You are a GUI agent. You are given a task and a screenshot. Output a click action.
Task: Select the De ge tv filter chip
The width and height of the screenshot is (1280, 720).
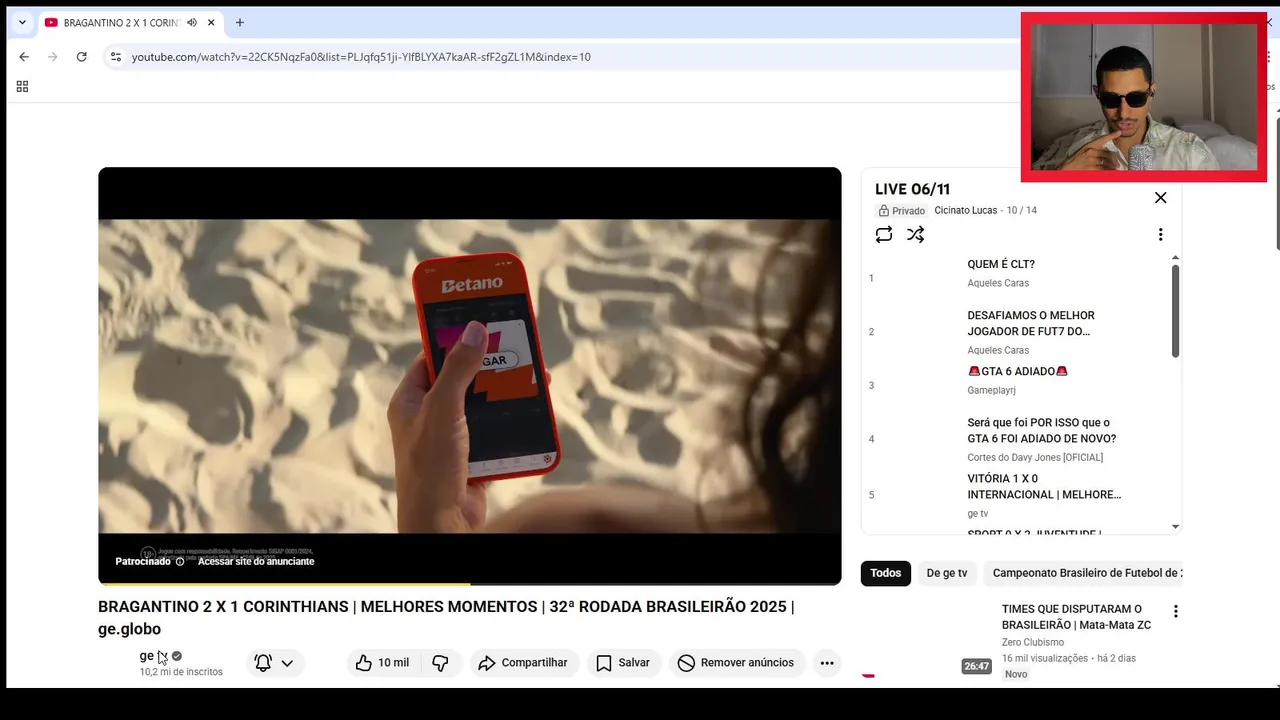point(947,573)
